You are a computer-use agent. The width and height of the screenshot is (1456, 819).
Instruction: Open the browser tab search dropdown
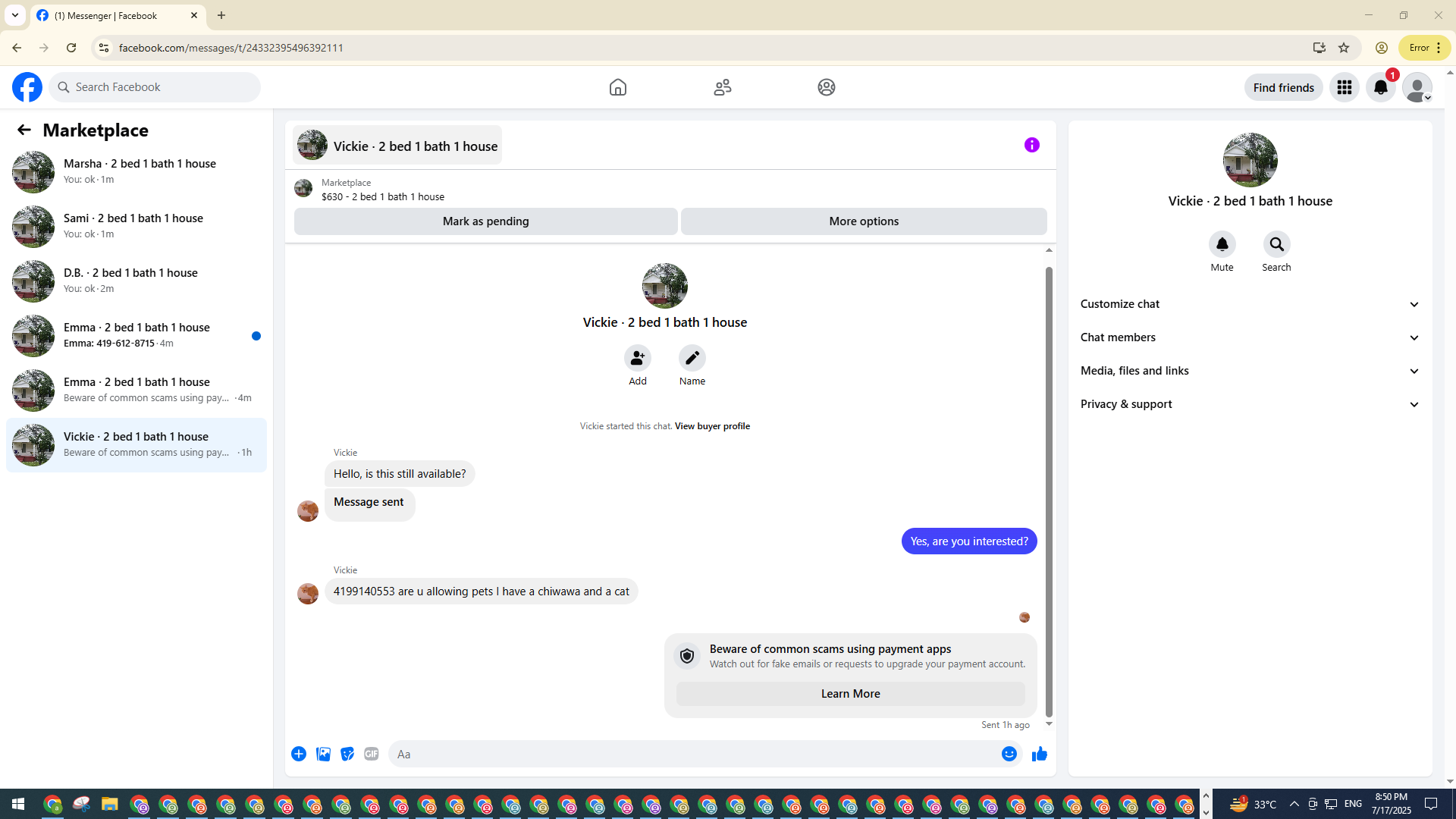15,15
